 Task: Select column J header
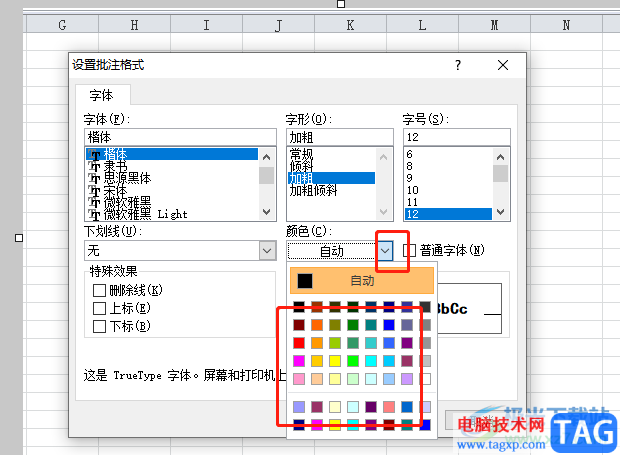click(x=278, y=25)
